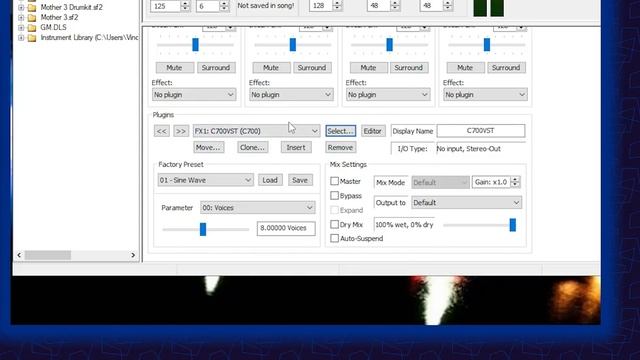Mute the second channel

tap(271, 68)
